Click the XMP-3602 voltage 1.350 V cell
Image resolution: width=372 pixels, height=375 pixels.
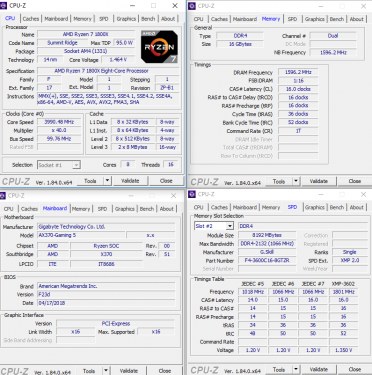[x=344, y=350]
